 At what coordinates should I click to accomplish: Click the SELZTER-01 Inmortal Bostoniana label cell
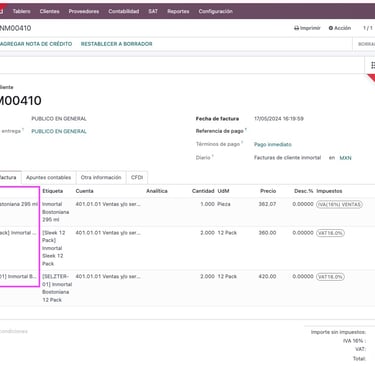[57, 288]
